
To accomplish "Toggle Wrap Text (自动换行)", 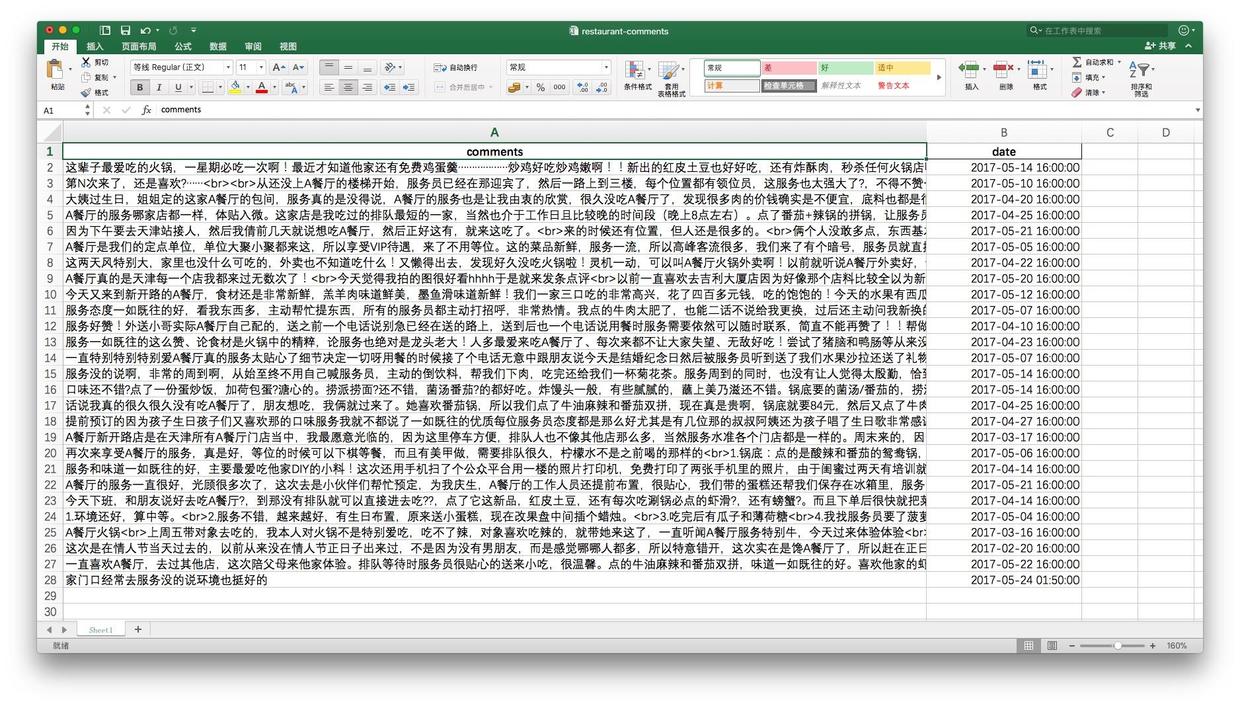I will pos(456,67).
